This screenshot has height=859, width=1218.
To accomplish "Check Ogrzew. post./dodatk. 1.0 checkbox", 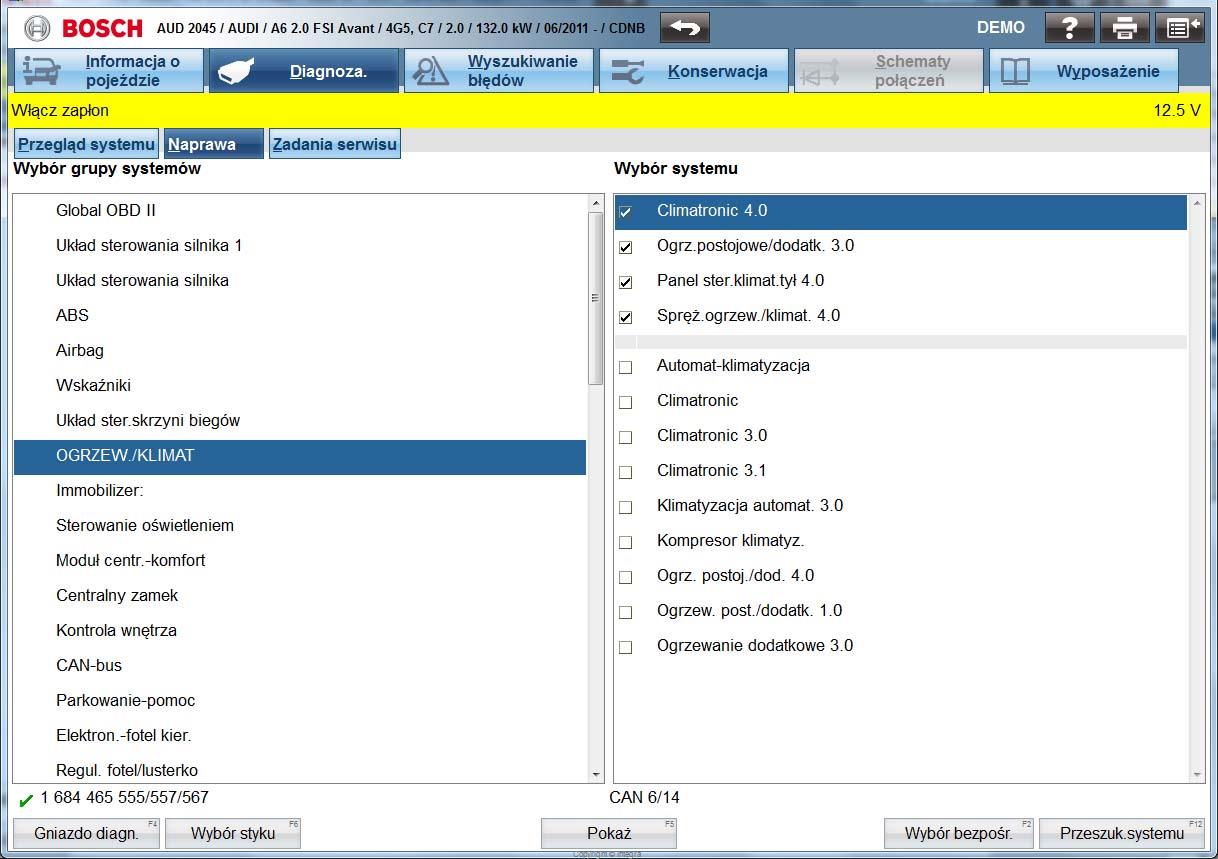I will coord(625,612).
